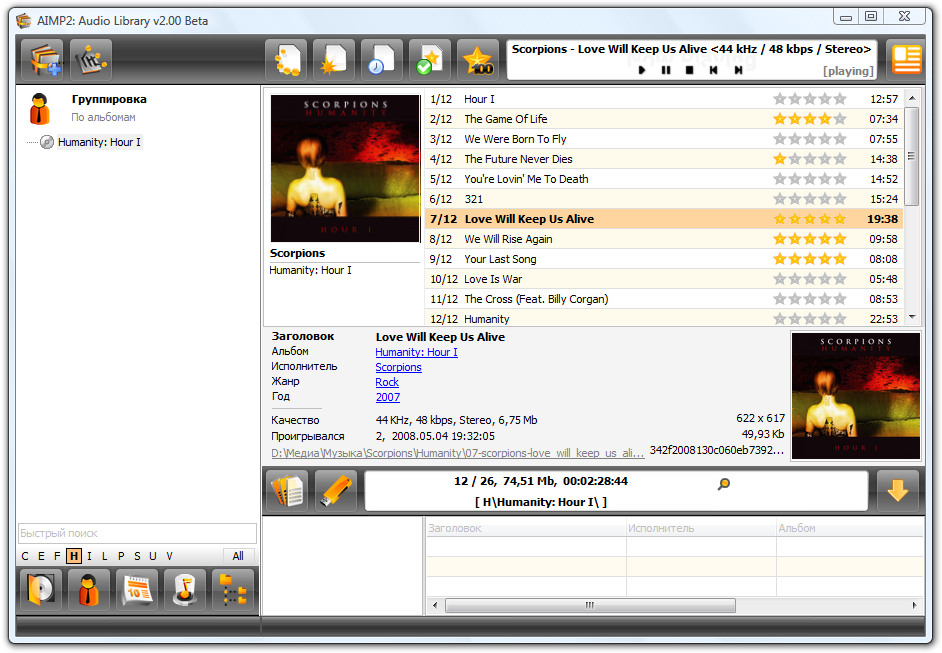The height and width of the screenshot is (653, 942).
Task: Select the track We Were Born To Fly
Action: pyautogui.click(x=663, y=139)
